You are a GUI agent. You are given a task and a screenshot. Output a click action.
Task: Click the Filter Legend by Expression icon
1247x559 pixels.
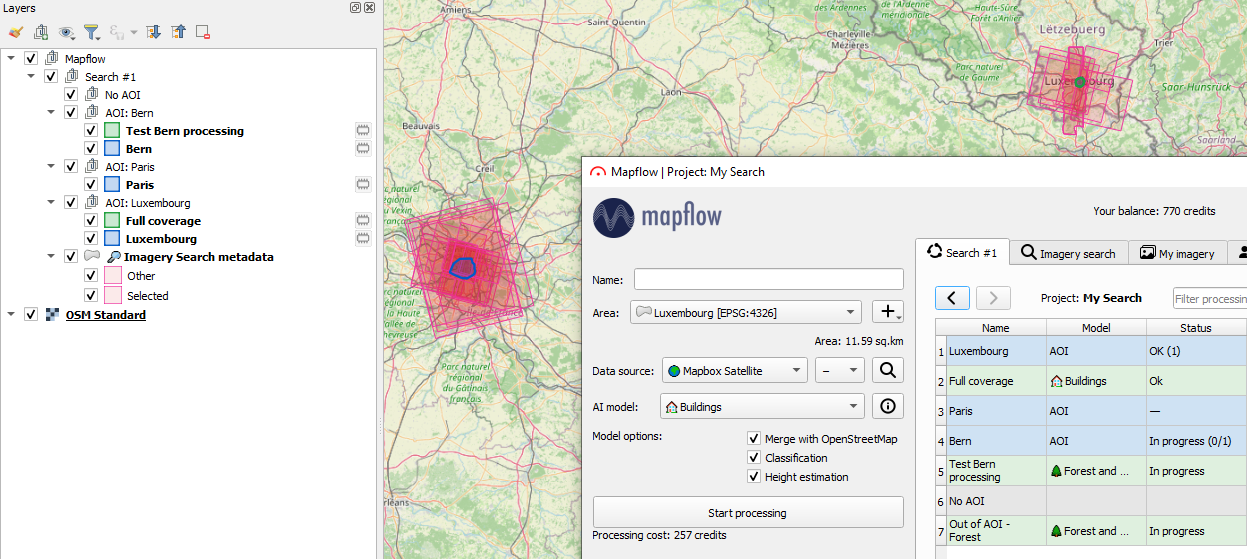[115, 32]
